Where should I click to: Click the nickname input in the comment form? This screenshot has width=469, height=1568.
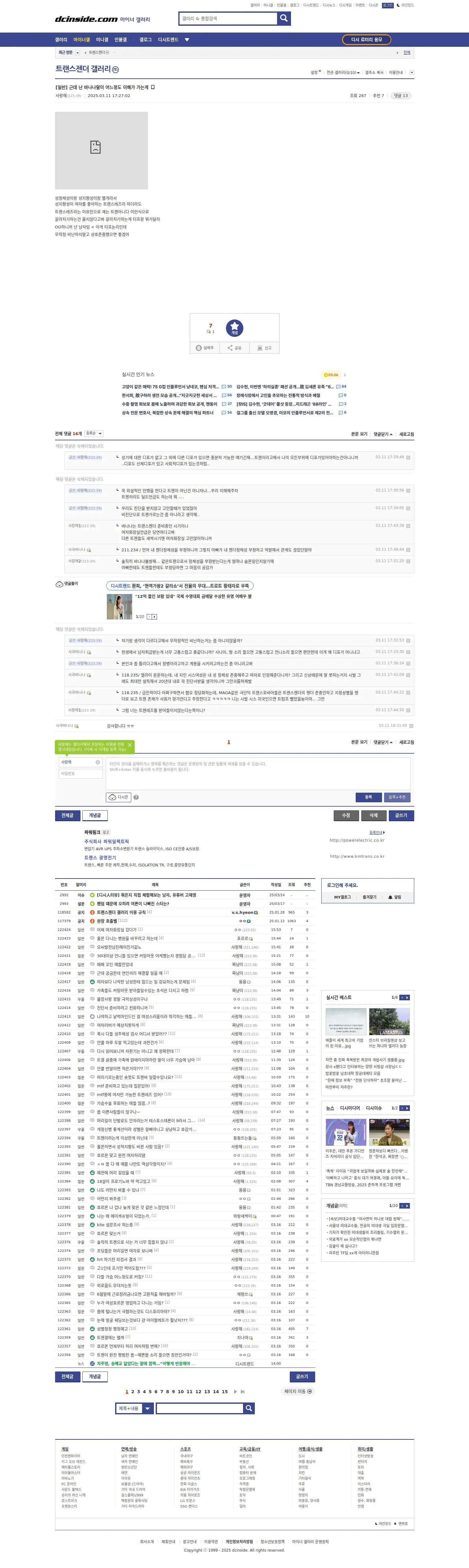point(81,762)
